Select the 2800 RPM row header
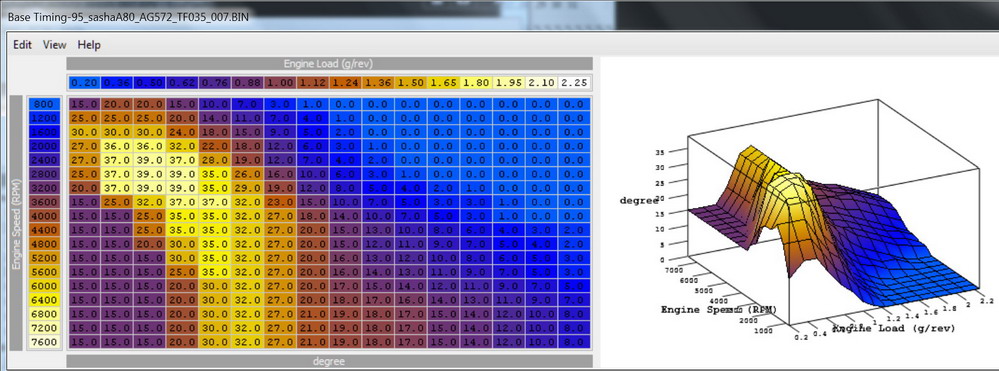Image resolution: width=999 pixels, height=371 pixels. (x=45, y=174)
